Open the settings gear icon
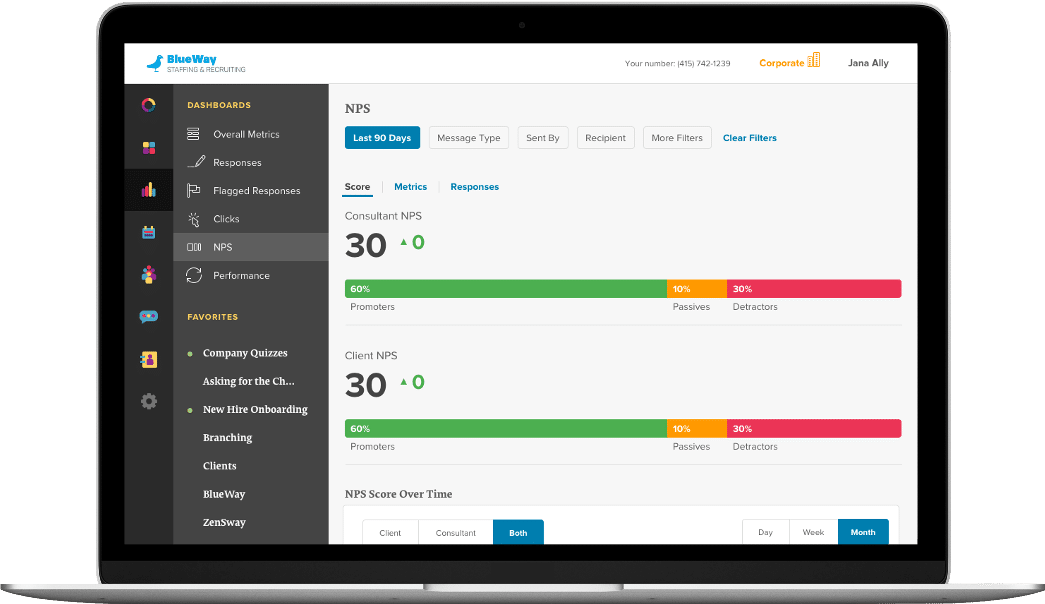Screen dimensions: 1045x604 pyautogui.click(x=148, y=401)
